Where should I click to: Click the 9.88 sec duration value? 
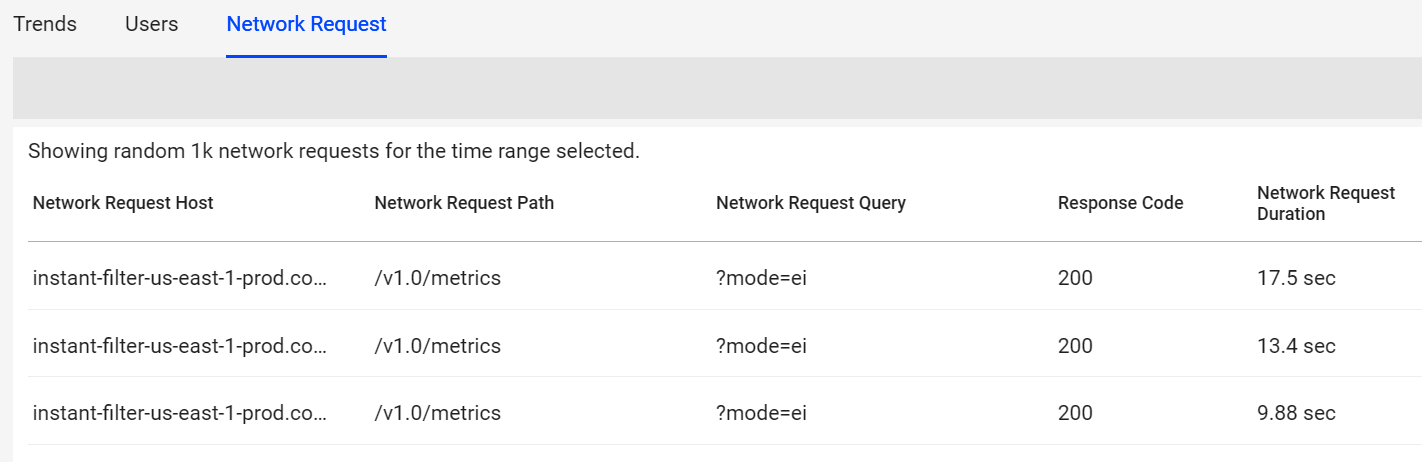[x=1296, y=413]
